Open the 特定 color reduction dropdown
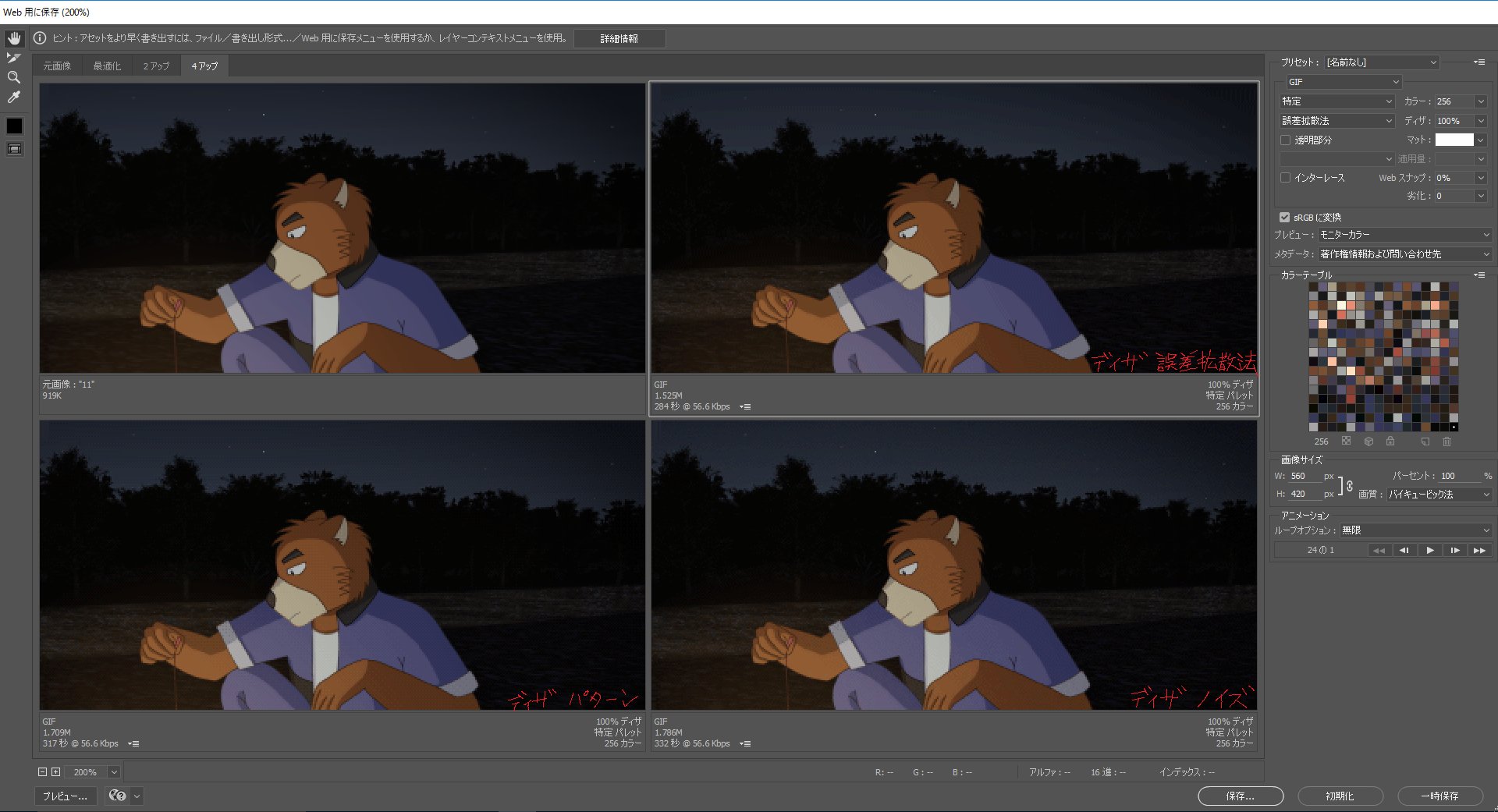This screenshot has width=1498, height=812. tap(1337, 101)
